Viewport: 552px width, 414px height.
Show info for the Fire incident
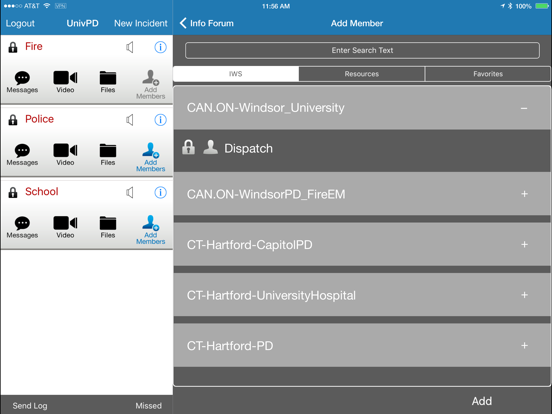(x=160, y=47)
